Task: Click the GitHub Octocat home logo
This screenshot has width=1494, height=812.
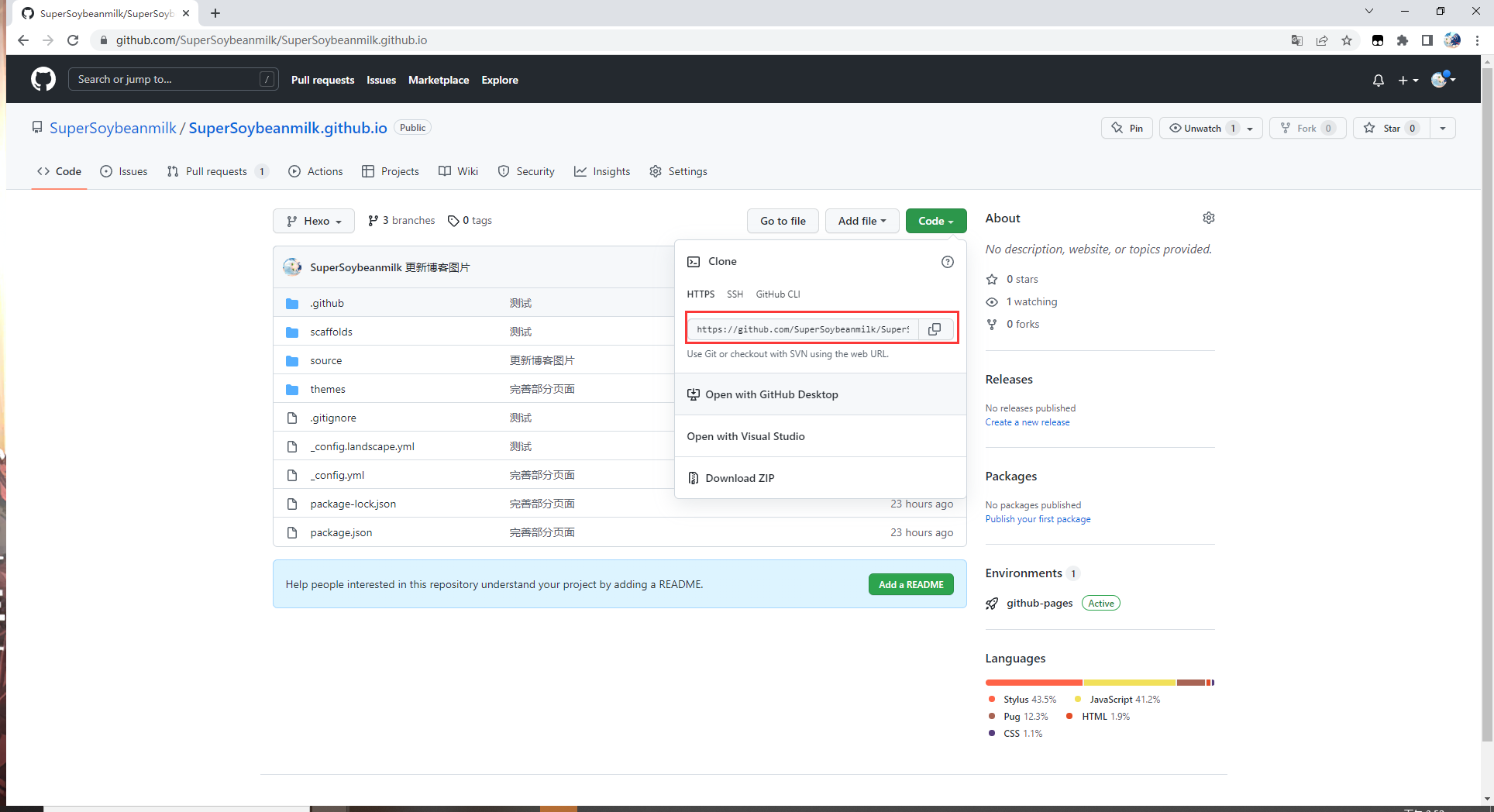Action: tap(43, 79)
